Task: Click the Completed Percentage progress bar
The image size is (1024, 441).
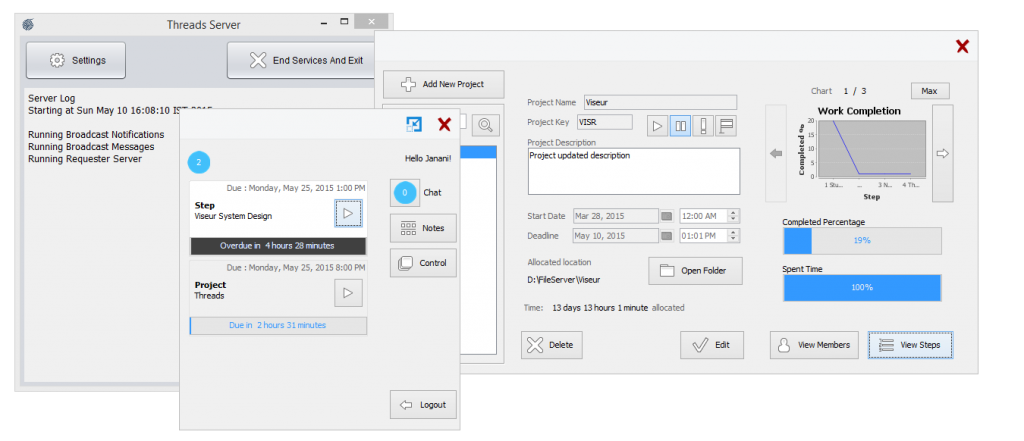Action: [x=862, y=241]
